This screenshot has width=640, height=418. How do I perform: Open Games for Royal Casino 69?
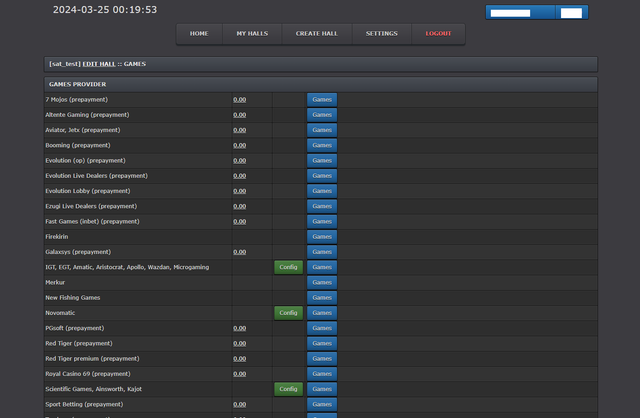click(322, 374)
